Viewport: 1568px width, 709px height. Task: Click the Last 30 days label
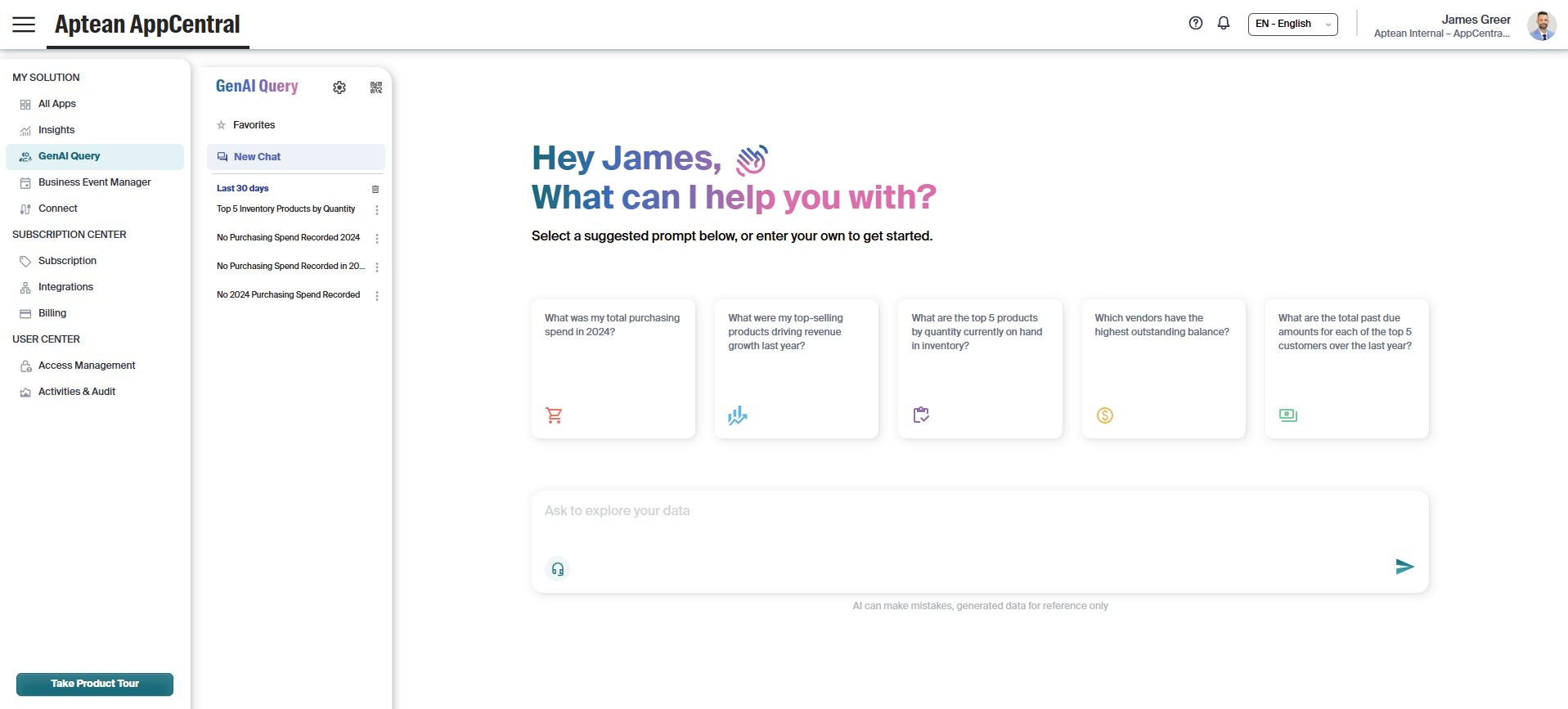[243, 189]
